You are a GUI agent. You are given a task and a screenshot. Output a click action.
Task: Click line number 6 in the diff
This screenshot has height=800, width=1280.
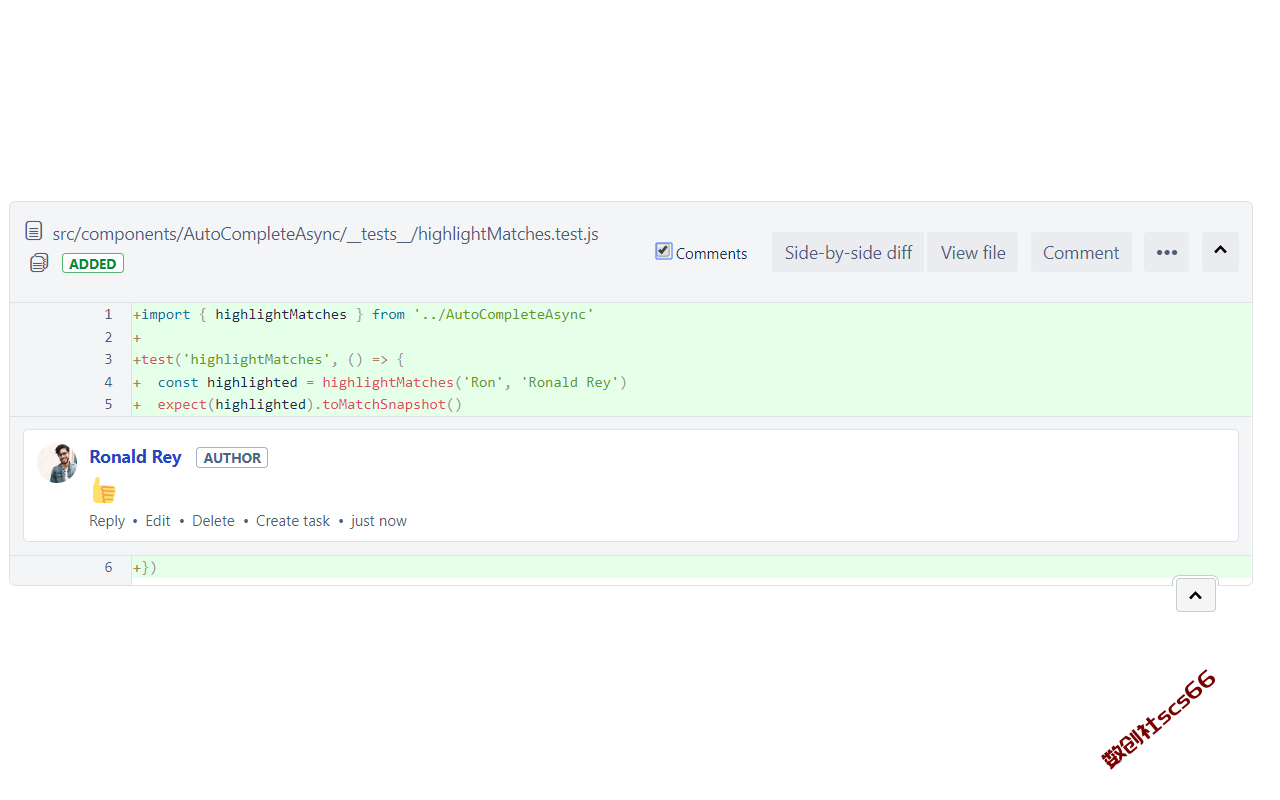108,567
